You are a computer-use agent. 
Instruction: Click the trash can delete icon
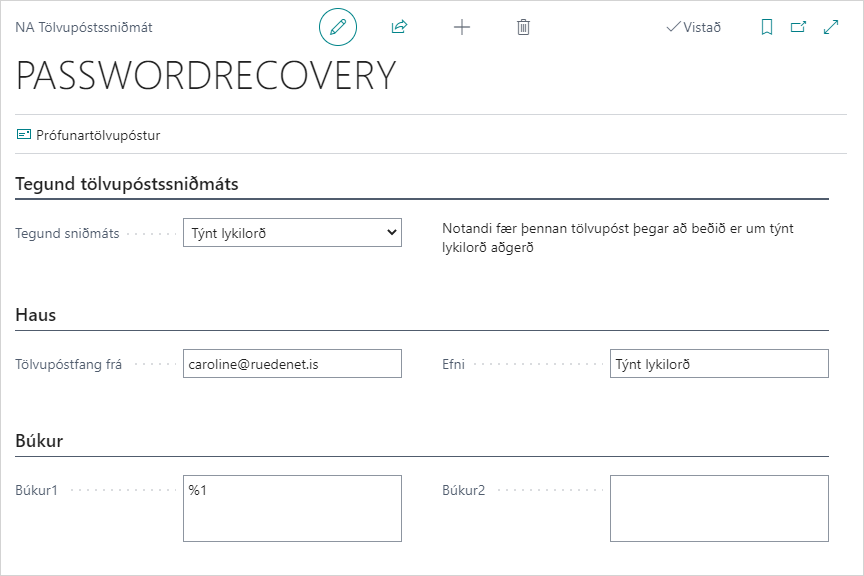pos(523,27)
